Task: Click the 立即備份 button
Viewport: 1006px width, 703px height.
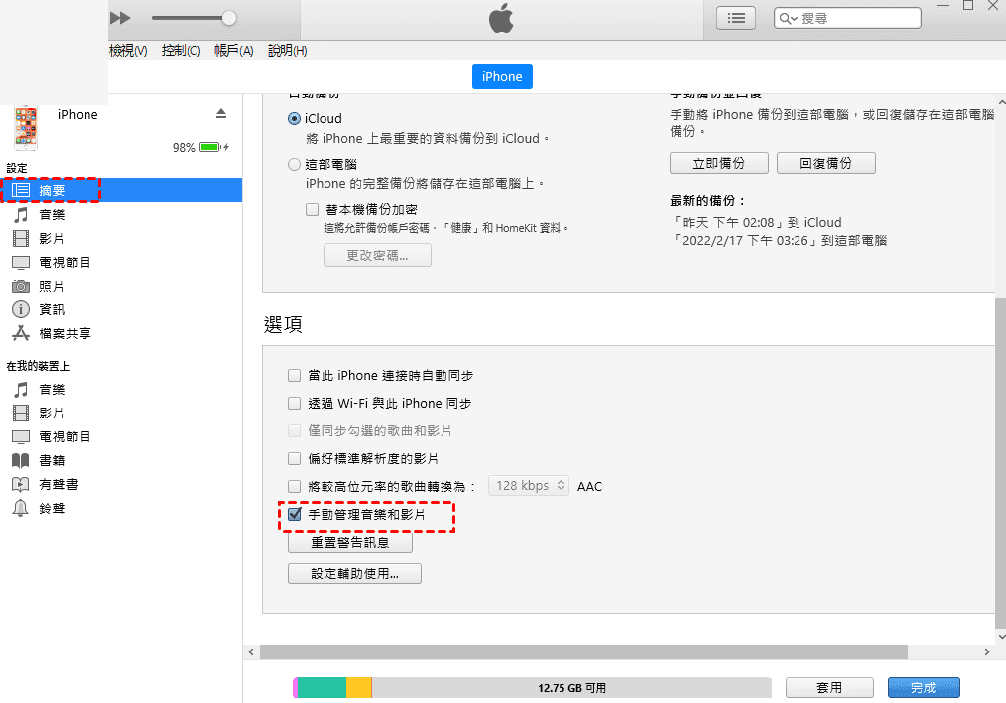Action: click(x=719, y=163)
